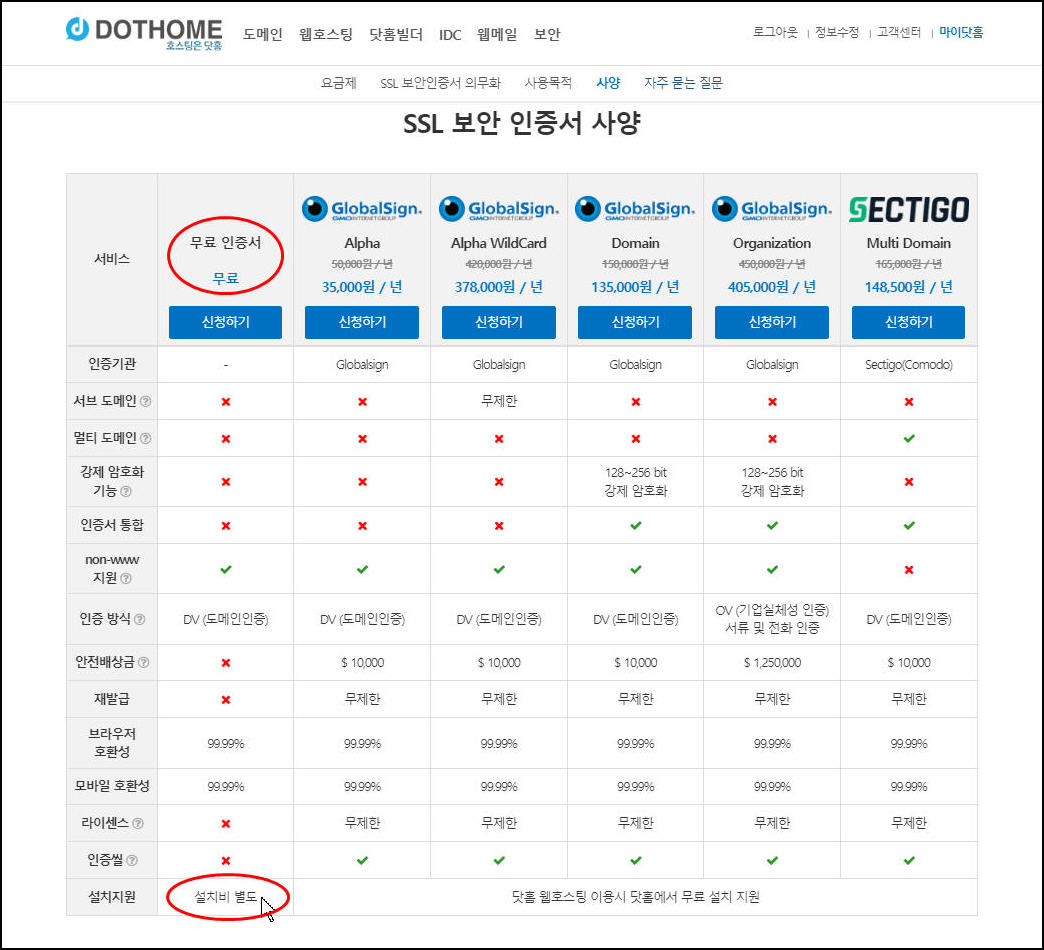Click Domain column 128~256 bit 강제 암호화 cell
Image resolution: width=1044 pixels, height=950 pixels.
coord(635,481)
